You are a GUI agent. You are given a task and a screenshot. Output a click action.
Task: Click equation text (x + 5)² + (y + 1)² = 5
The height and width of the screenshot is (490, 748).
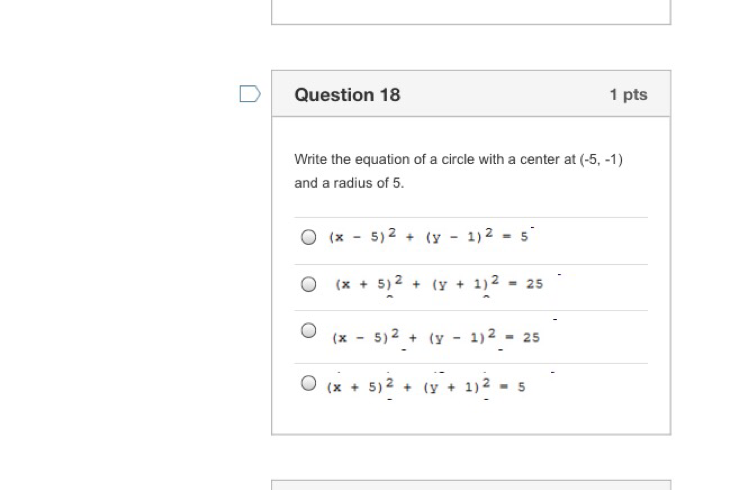426,386
